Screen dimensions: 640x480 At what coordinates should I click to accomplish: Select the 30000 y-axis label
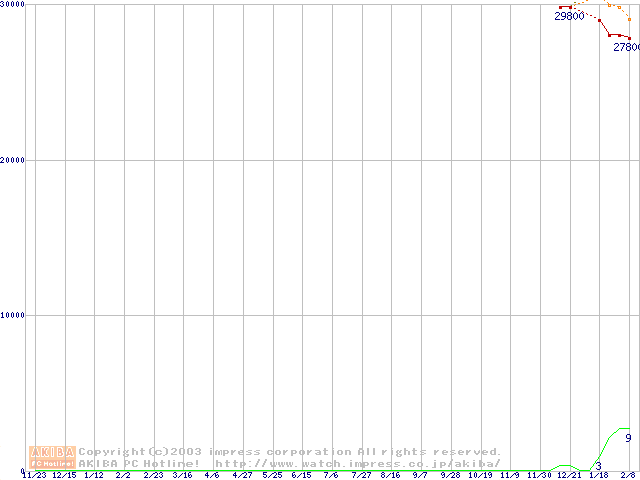tap(13, 5)
